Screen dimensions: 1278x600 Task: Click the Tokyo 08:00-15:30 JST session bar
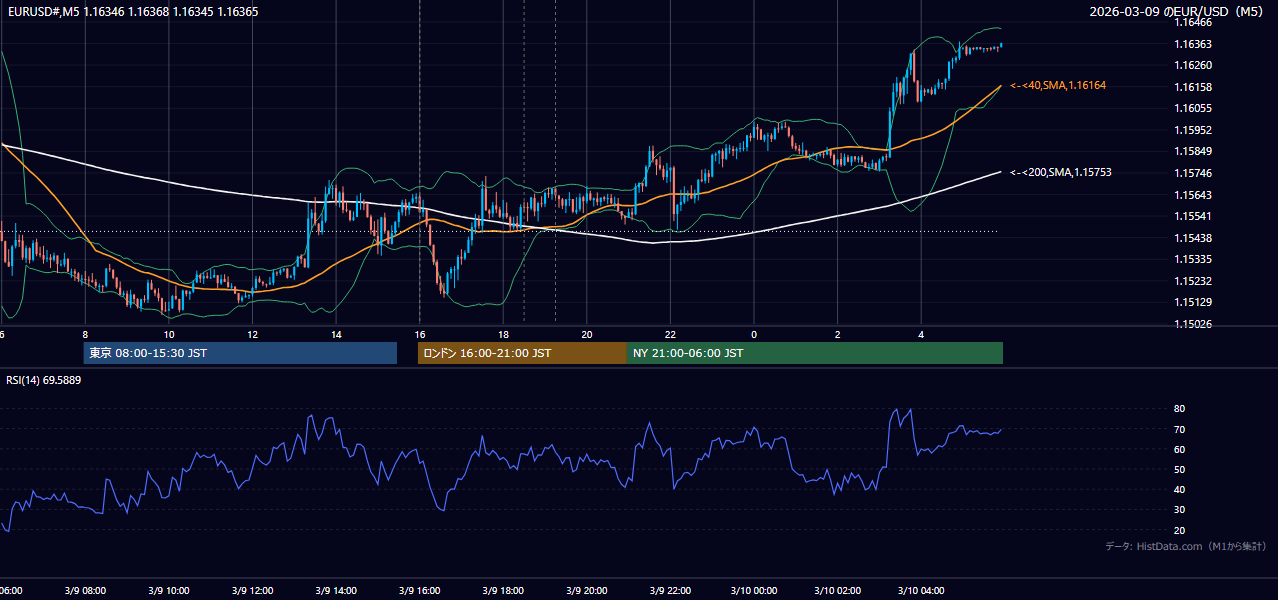(x=240, y=353)
